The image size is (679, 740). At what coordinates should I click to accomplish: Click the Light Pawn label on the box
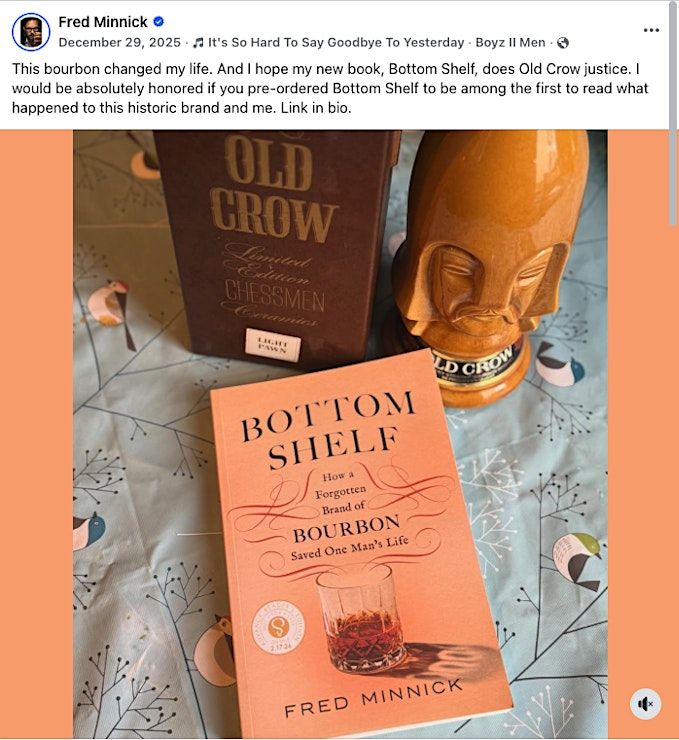coord(273,345)
